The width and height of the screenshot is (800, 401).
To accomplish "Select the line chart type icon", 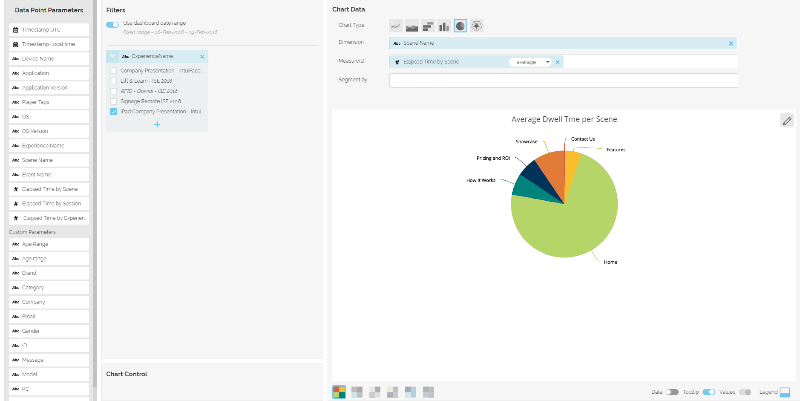I will click(x=395, y=26).
